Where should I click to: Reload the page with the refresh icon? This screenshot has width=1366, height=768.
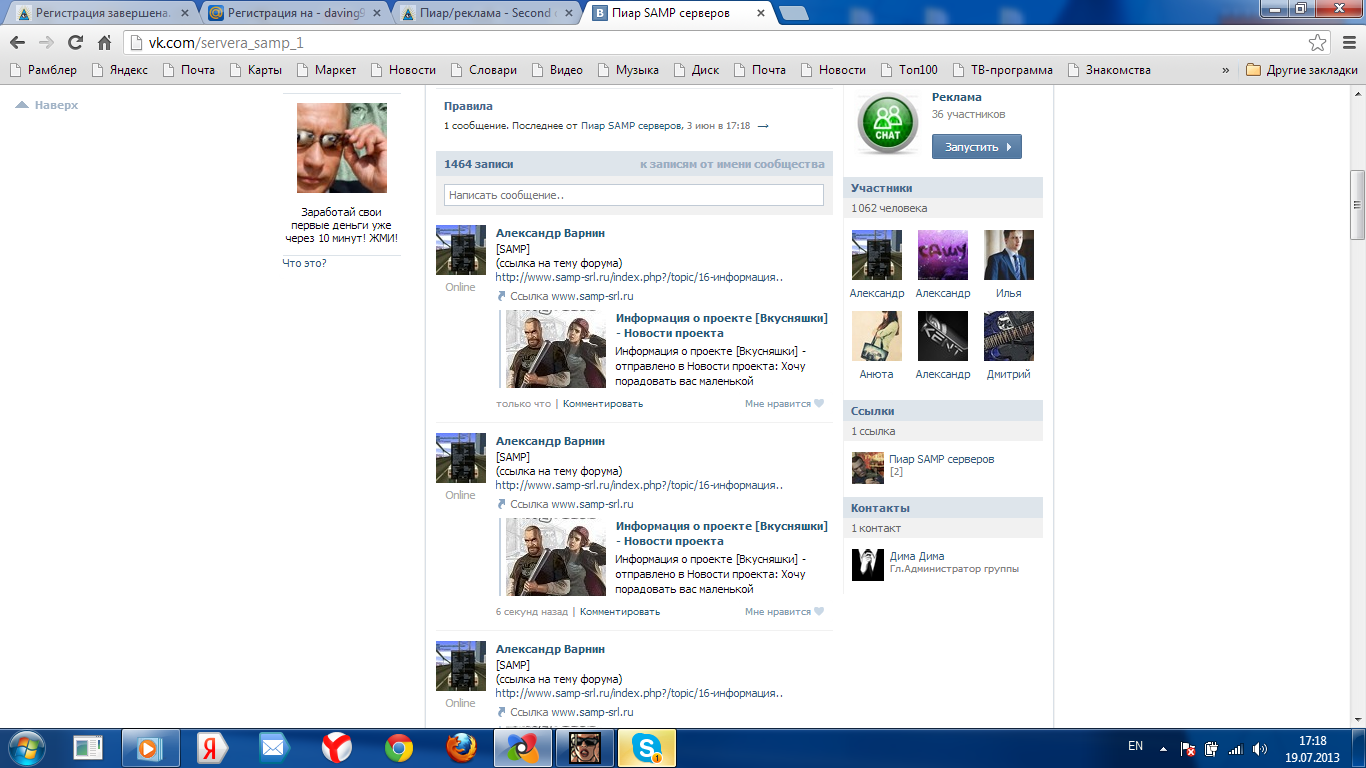[x=75, y=43]
